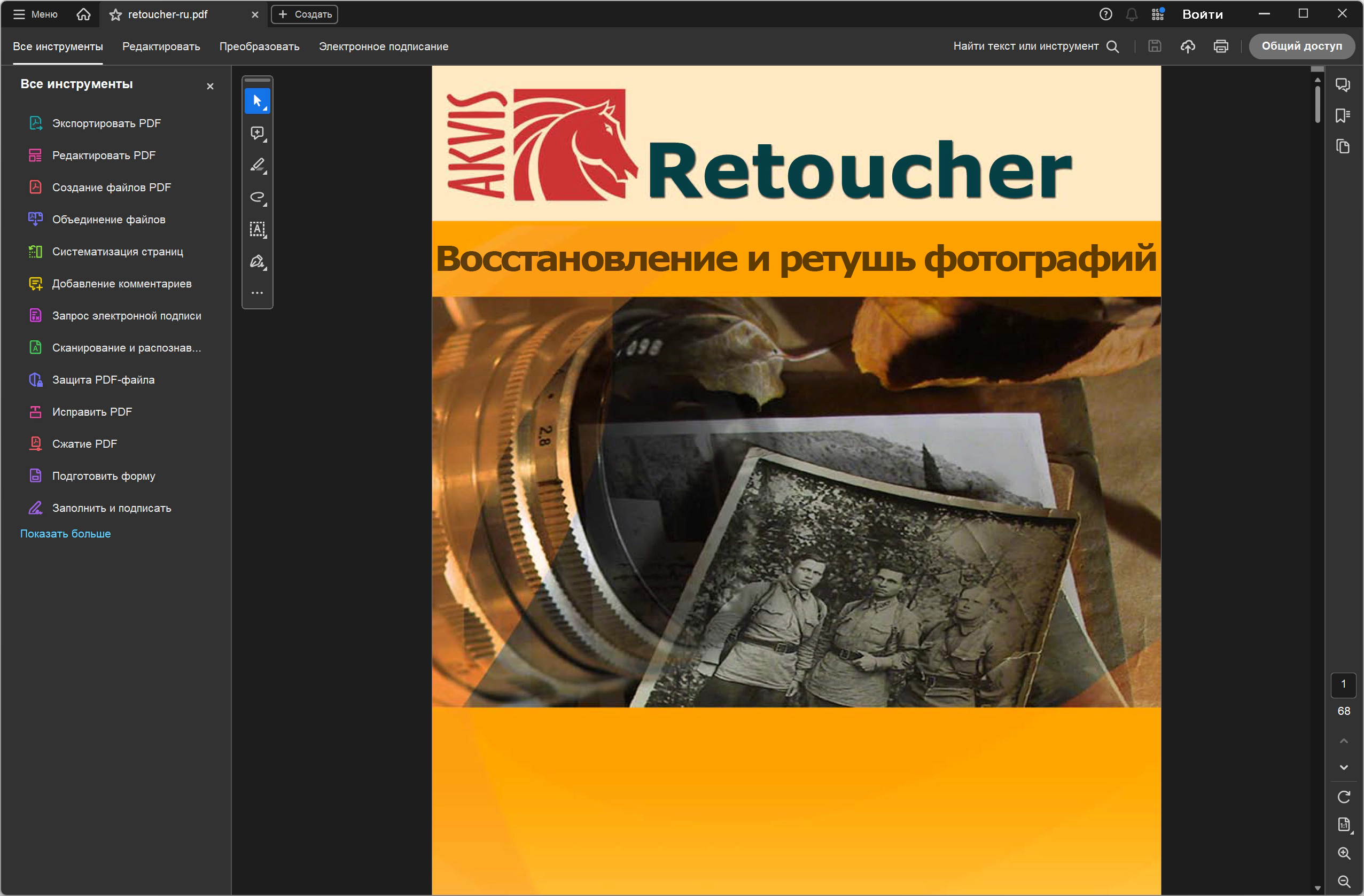Star the retoucher-ru.pdf file
This screenshot has width=1364, height=896.
click(116, 14)
